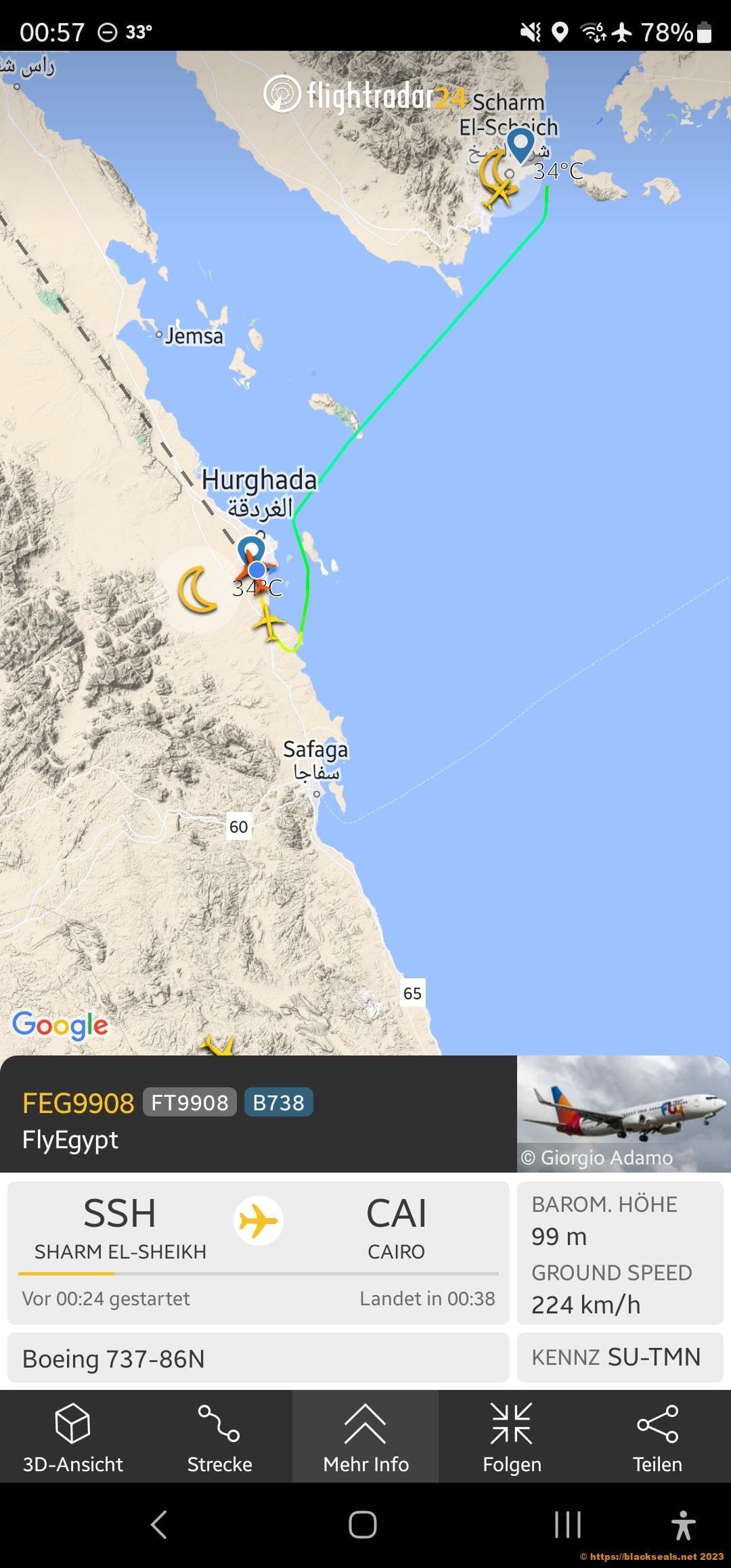Select the yellow plane near Sharm El-Sheikh
The image size is (731, 1568).
point(500,194)
